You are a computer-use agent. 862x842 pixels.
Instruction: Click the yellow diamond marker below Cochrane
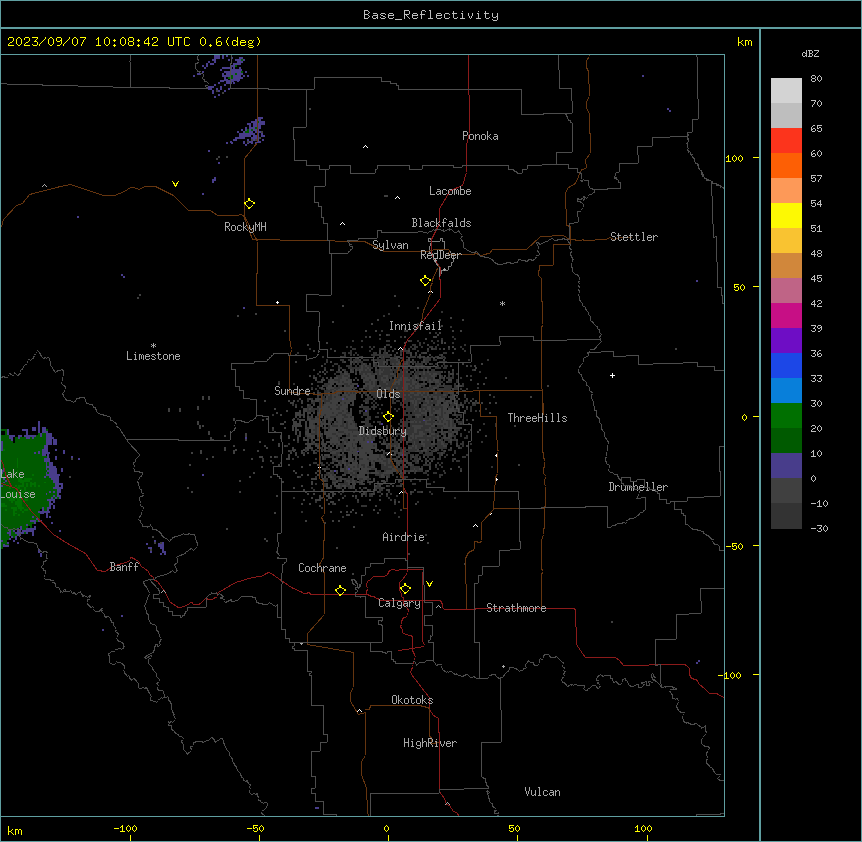point(340,590)
